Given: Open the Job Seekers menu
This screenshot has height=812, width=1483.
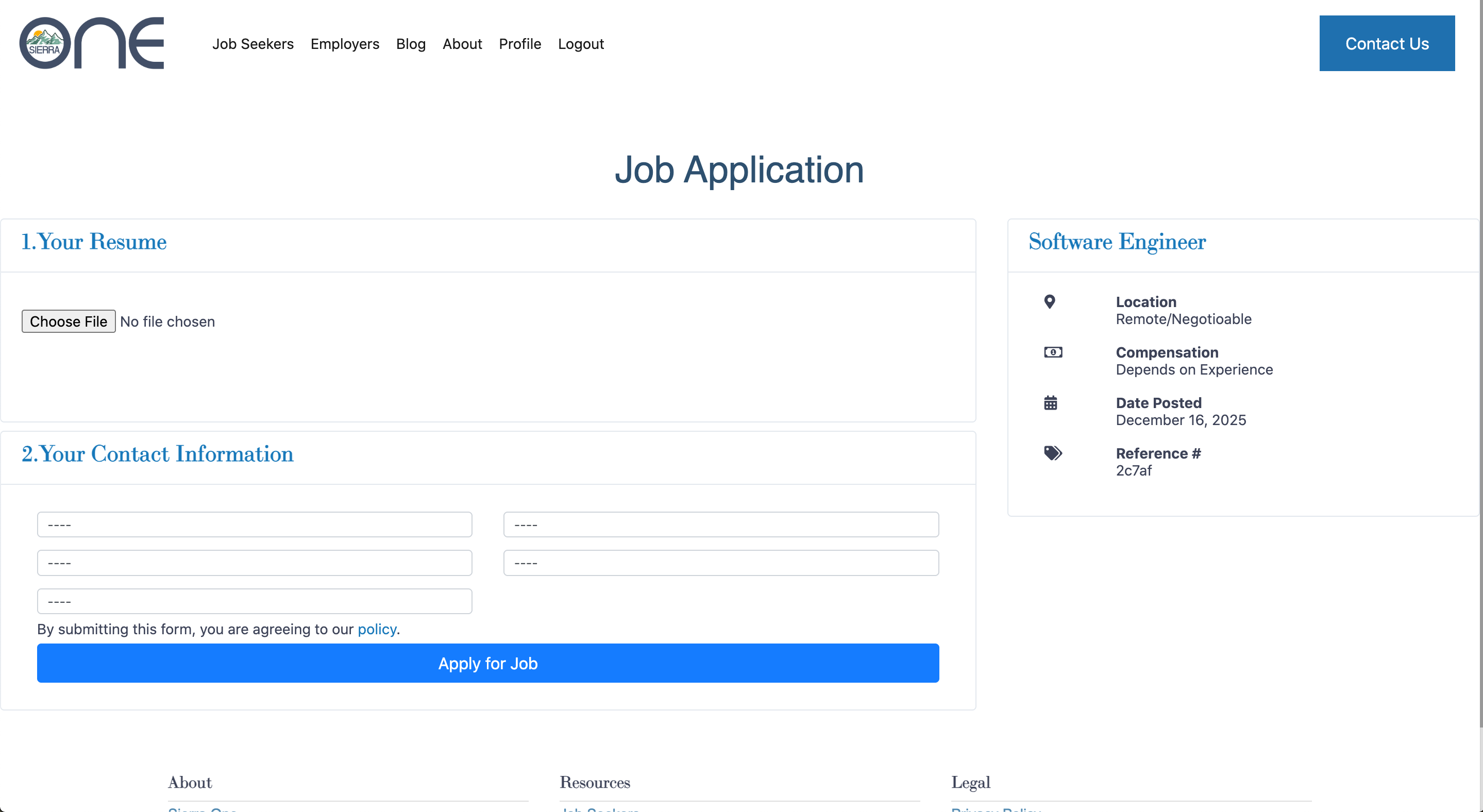Looking at the screenshot, I should tap(252, 44).
